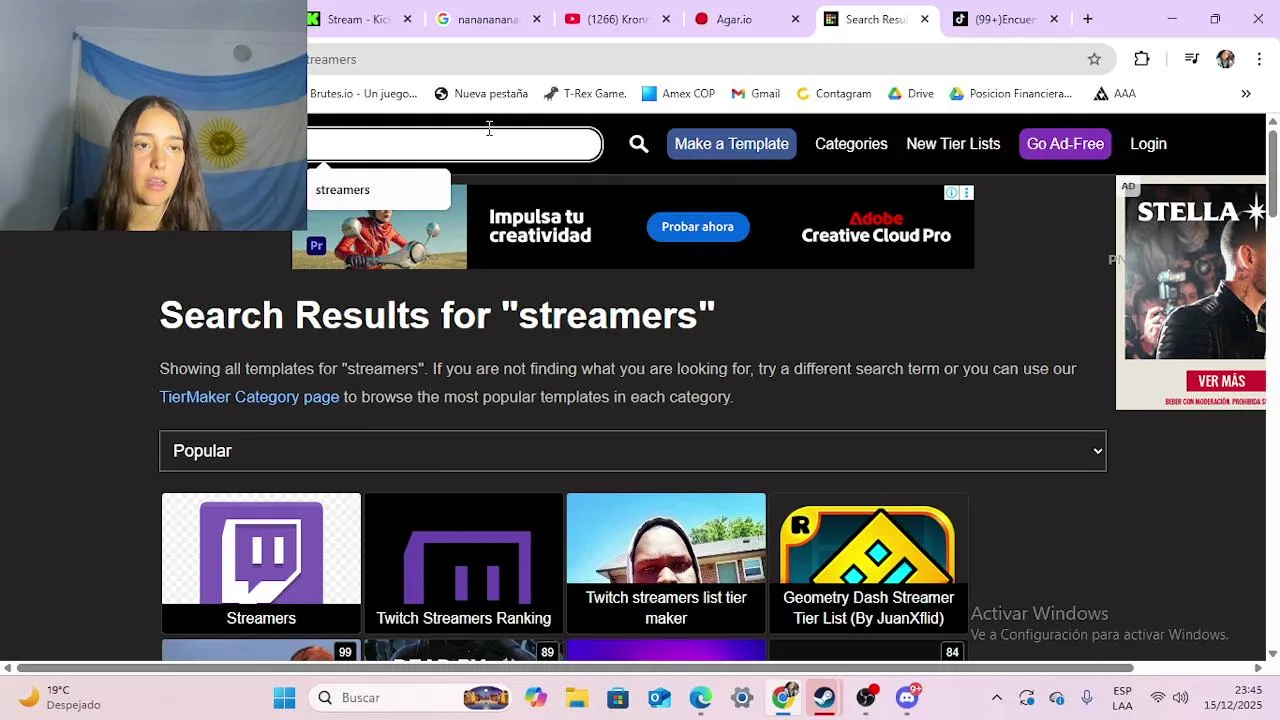
Task: Click the Go Ad-Free button
Action: (x=1065, y=144)
